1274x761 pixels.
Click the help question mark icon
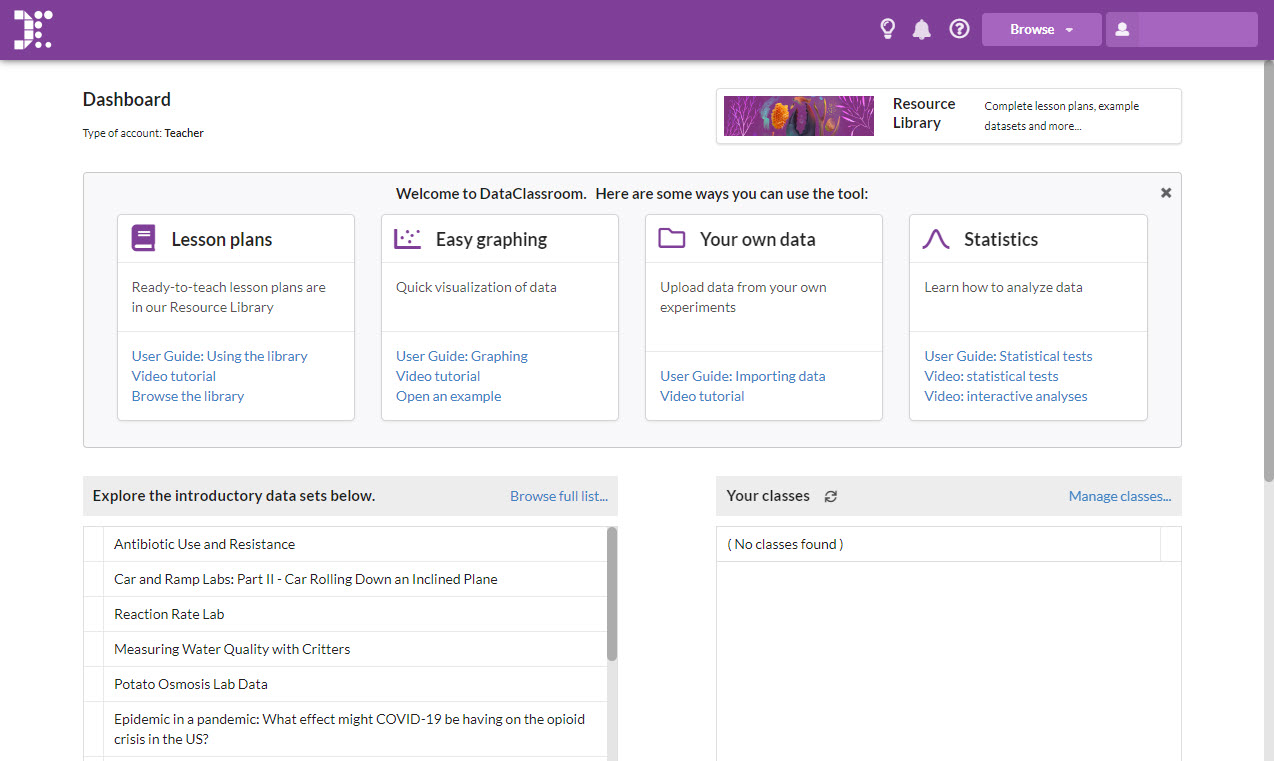coord(959,29)
